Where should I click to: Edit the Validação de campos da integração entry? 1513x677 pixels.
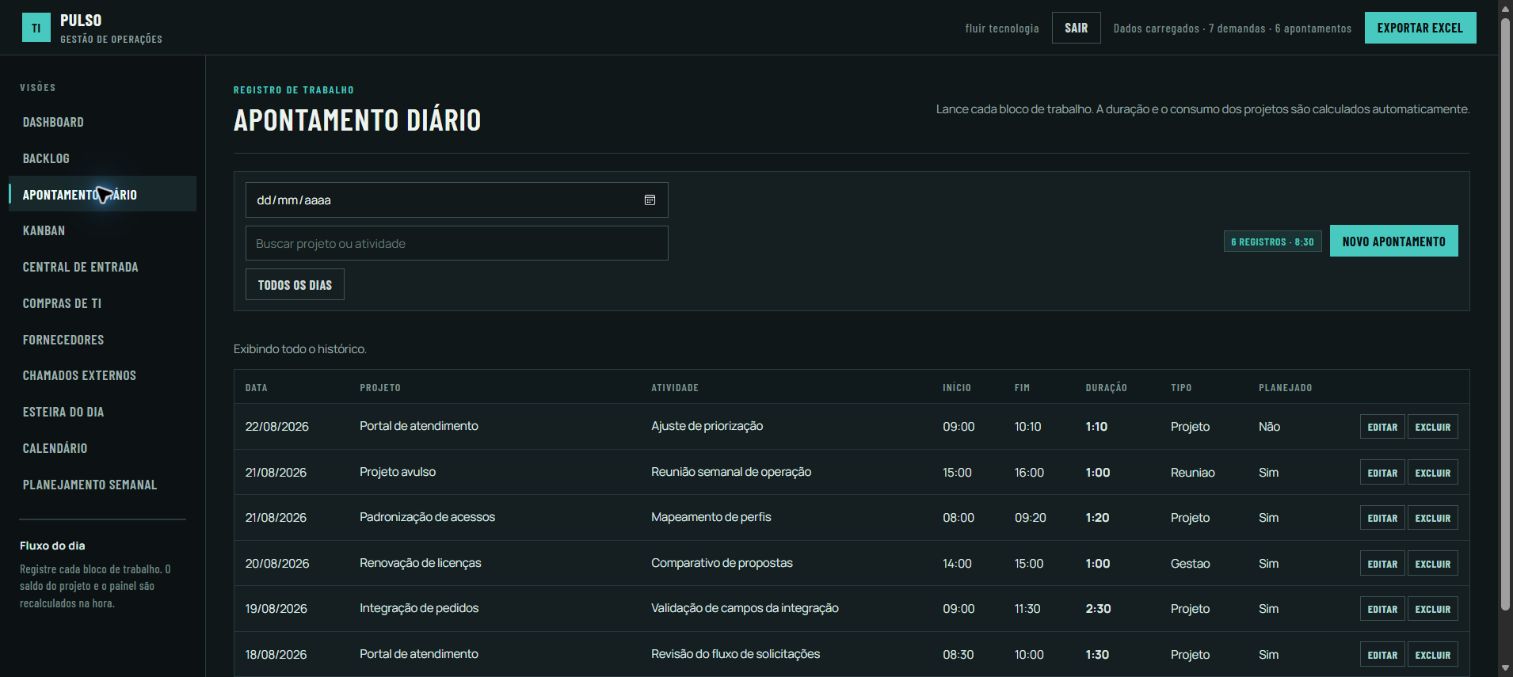[1382, 609]
